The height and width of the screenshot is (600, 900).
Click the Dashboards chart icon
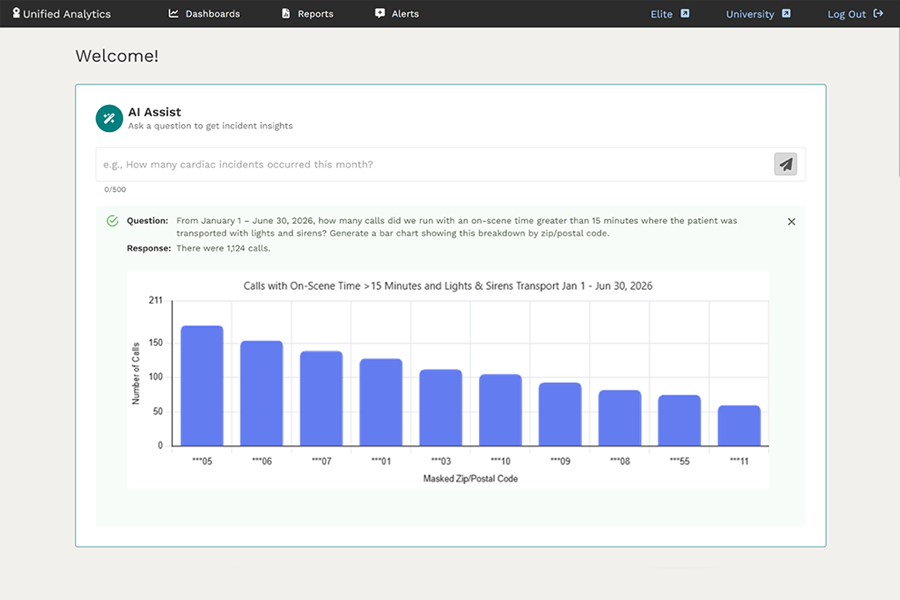pos(173,13)
